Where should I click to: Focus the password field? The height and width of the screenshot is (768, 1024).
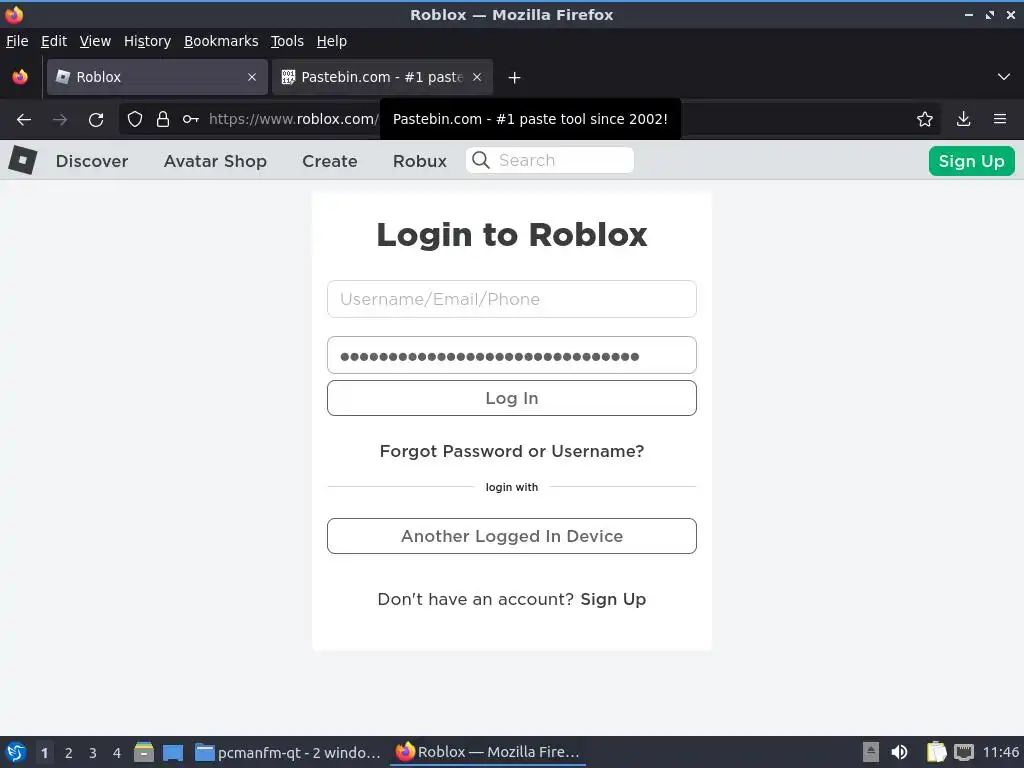[512, 355]
